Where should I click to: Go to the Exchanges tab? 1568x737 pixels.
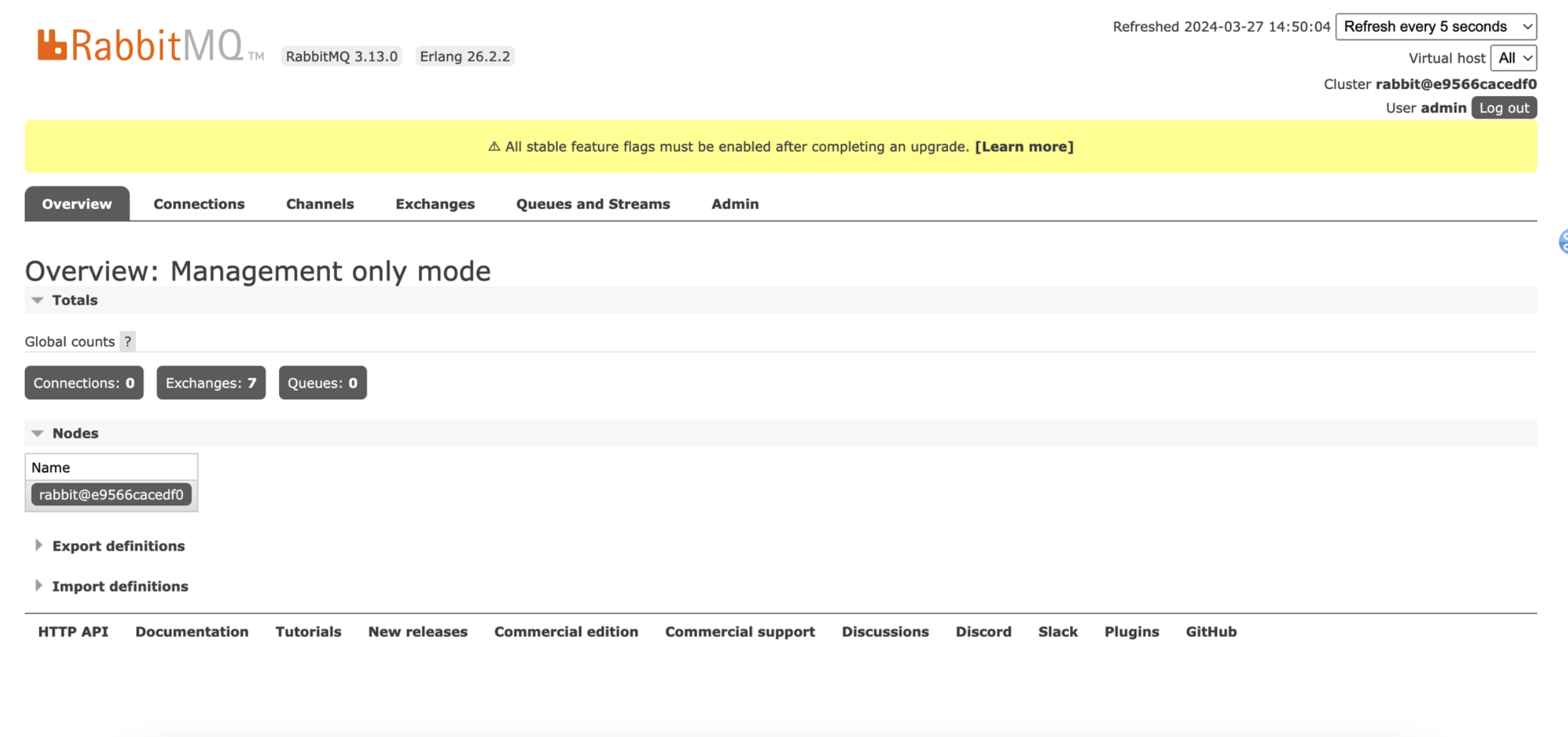point(434,204)
